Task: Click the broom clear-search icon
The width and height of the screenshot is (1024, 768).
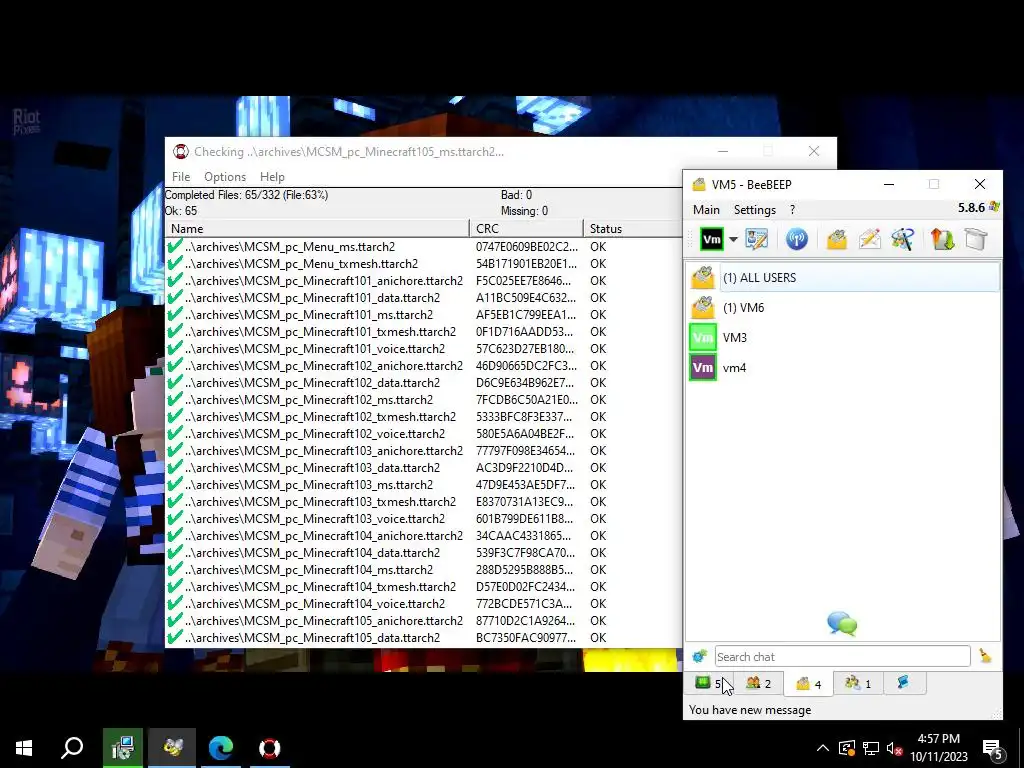Action: 985,656
